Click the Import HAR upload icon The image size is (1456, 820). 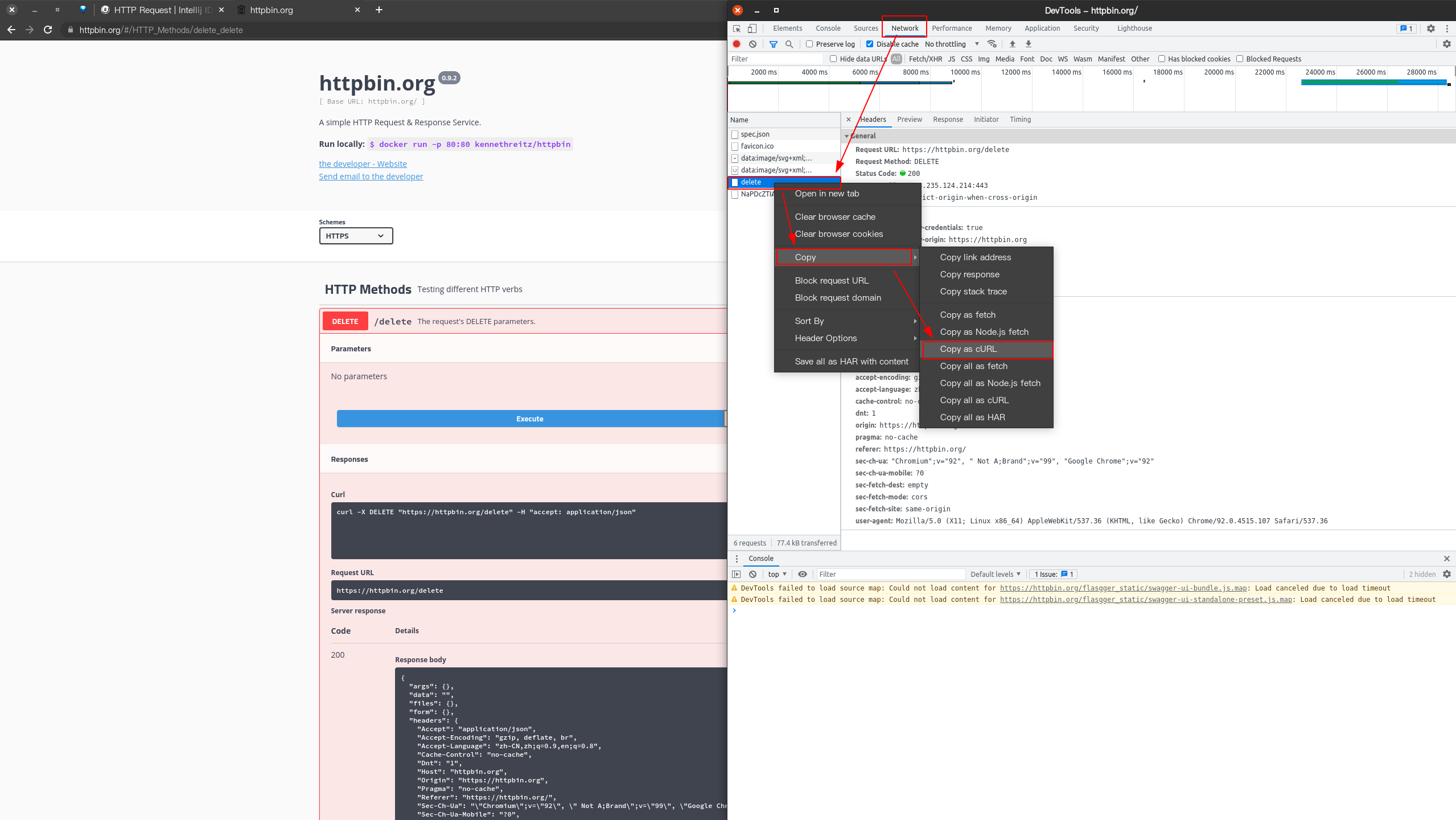tap(1013, 44)
